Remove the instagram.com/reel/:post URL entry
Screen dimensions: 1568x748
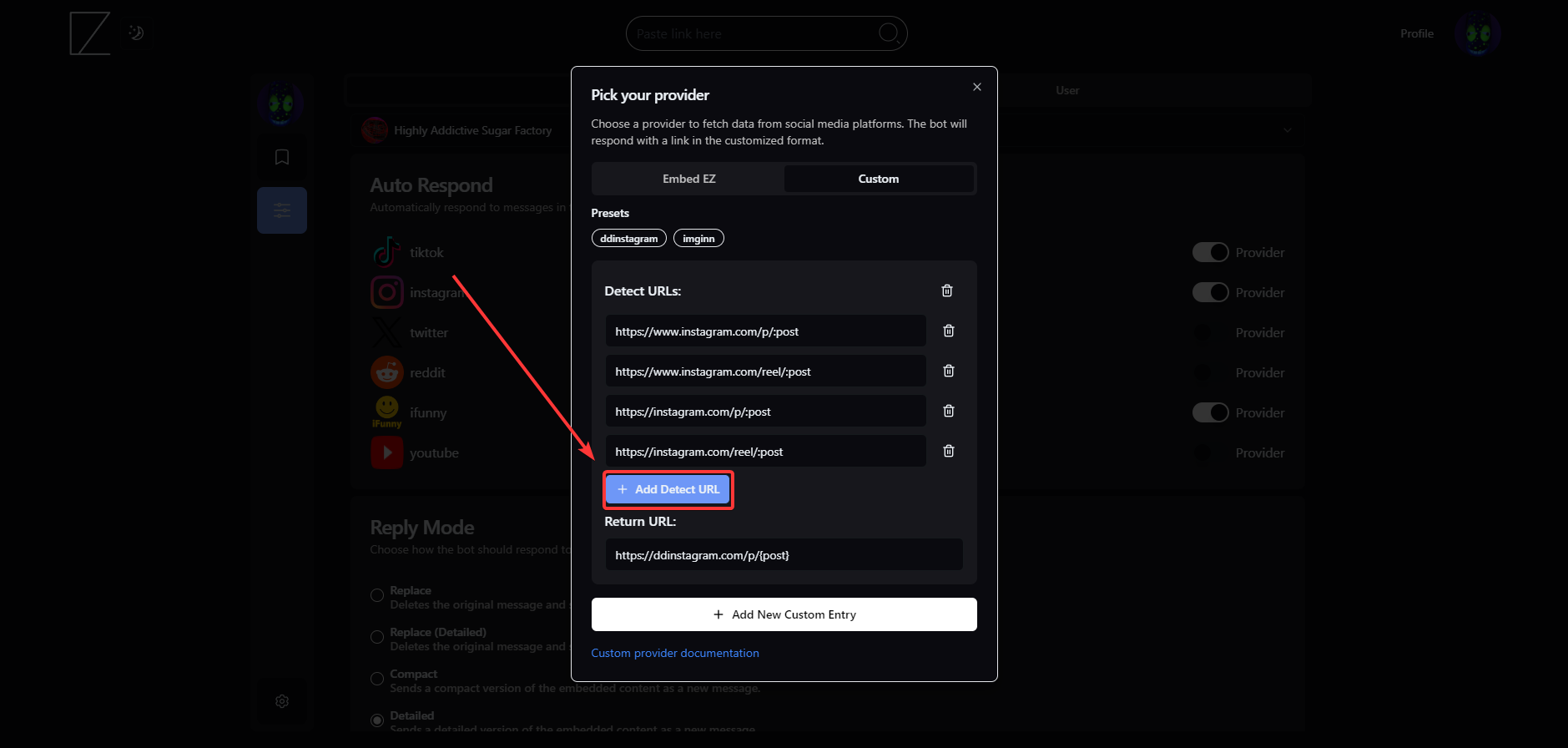point(948,451)
